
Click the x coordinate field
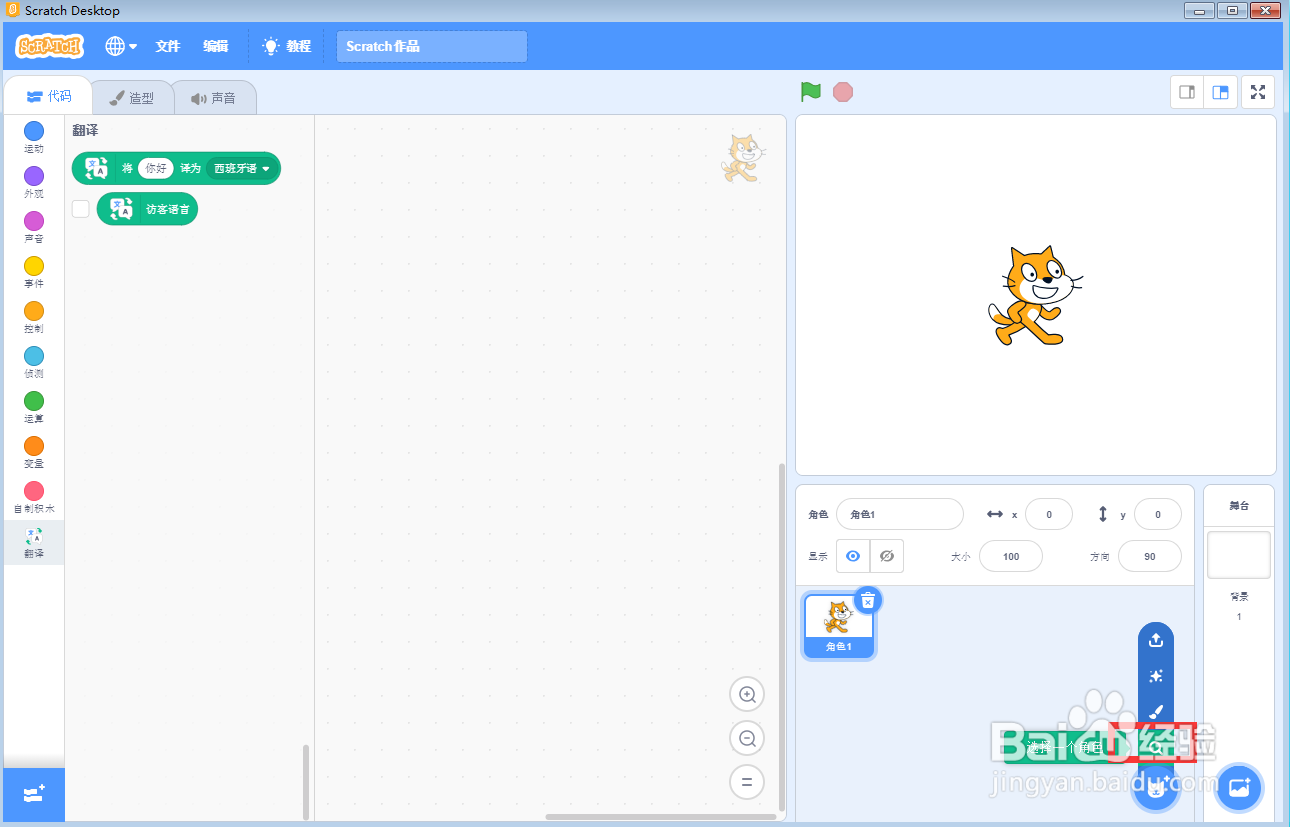coord(1049,514)
